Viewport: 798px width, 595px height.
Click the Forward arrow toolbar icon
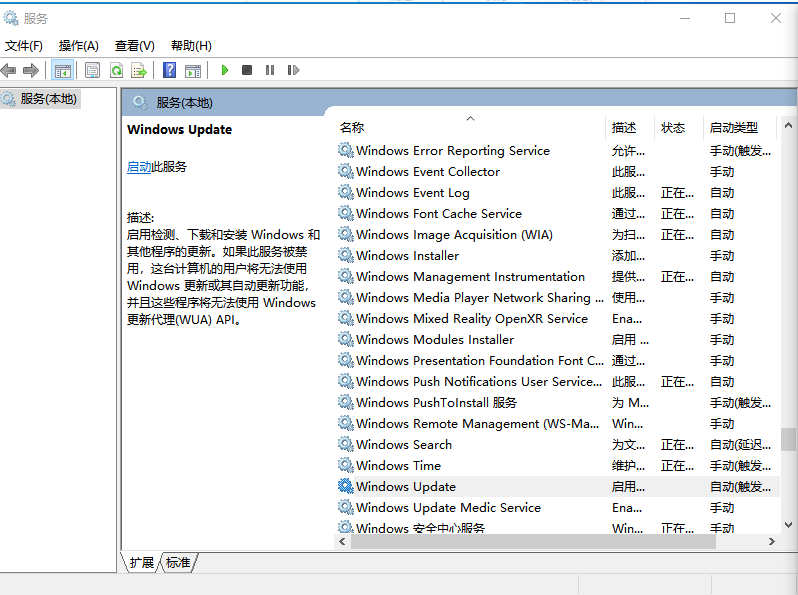click(x=31, y=70)
